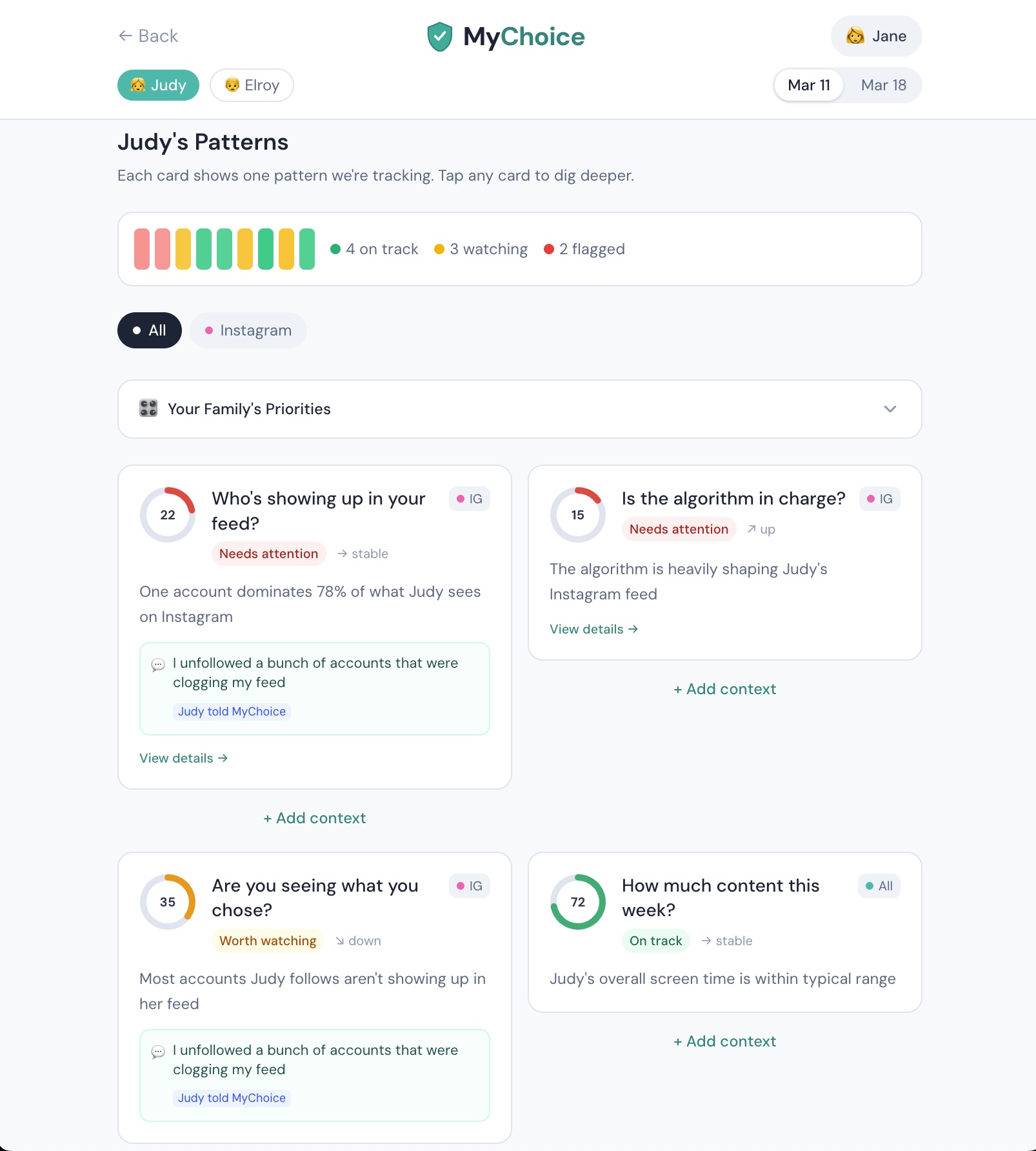
Task: Click the 4 on track legend item
Action: coord(374,249)
